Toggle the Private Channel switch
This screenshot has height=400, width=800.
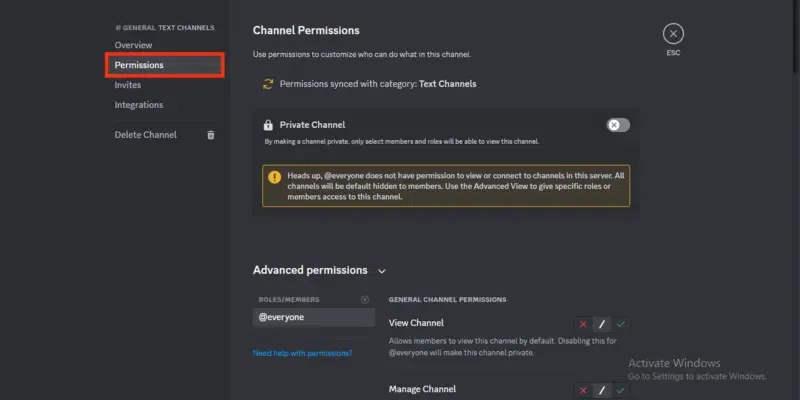[x=618, y=125]
